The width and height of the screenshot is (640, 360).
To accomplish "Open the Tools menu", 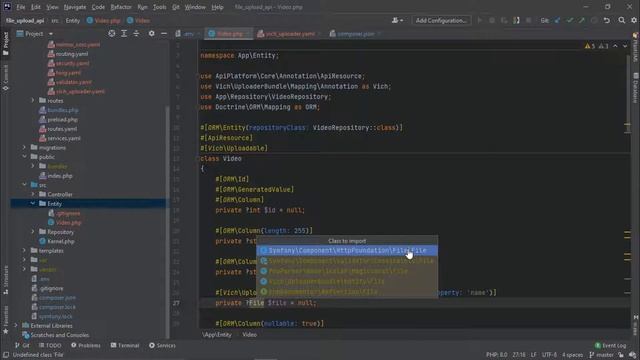I will [x=160, y=7].
